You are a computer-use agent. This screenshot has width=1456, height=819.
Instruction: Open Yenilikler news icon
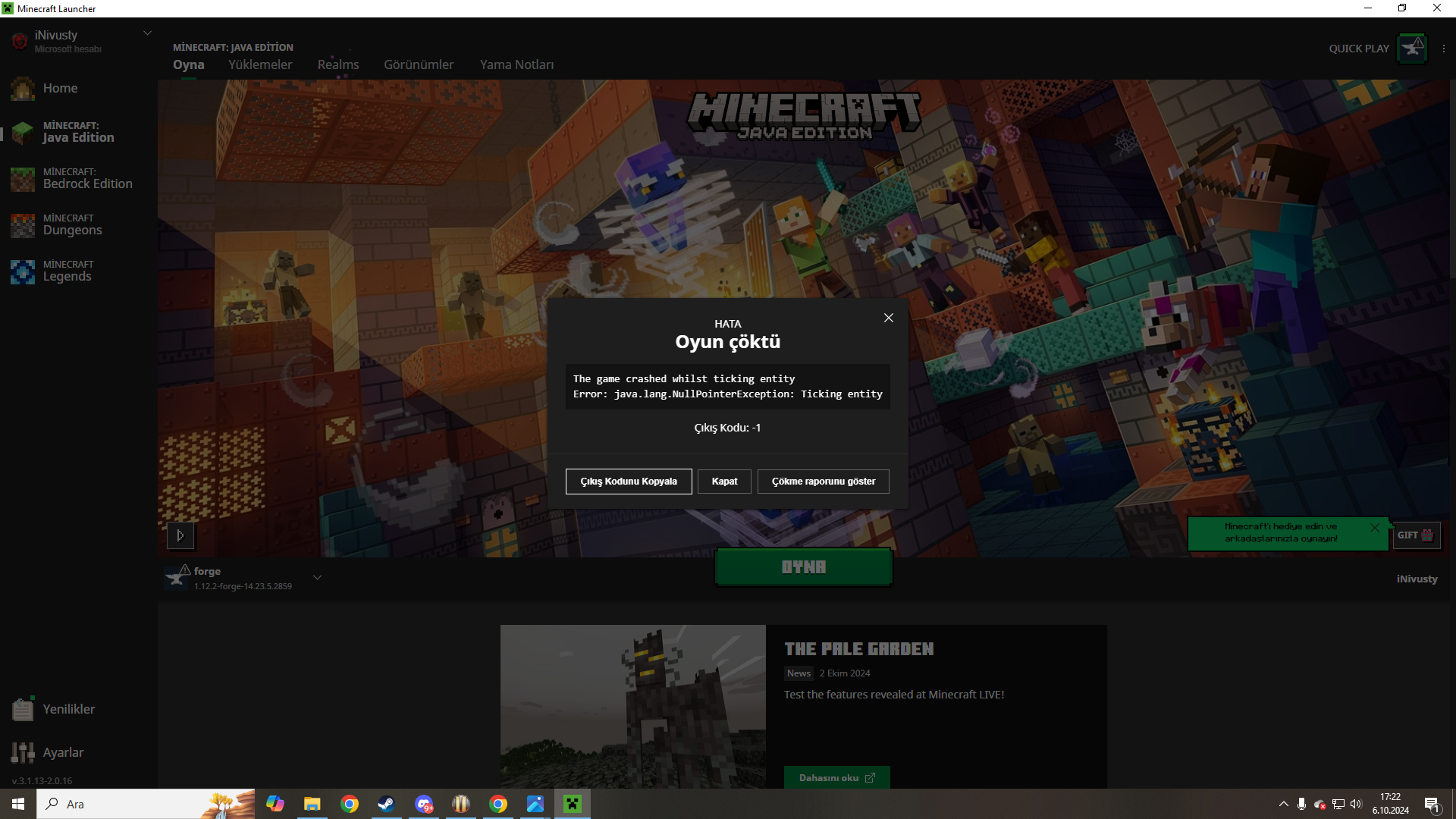[23, 709]
